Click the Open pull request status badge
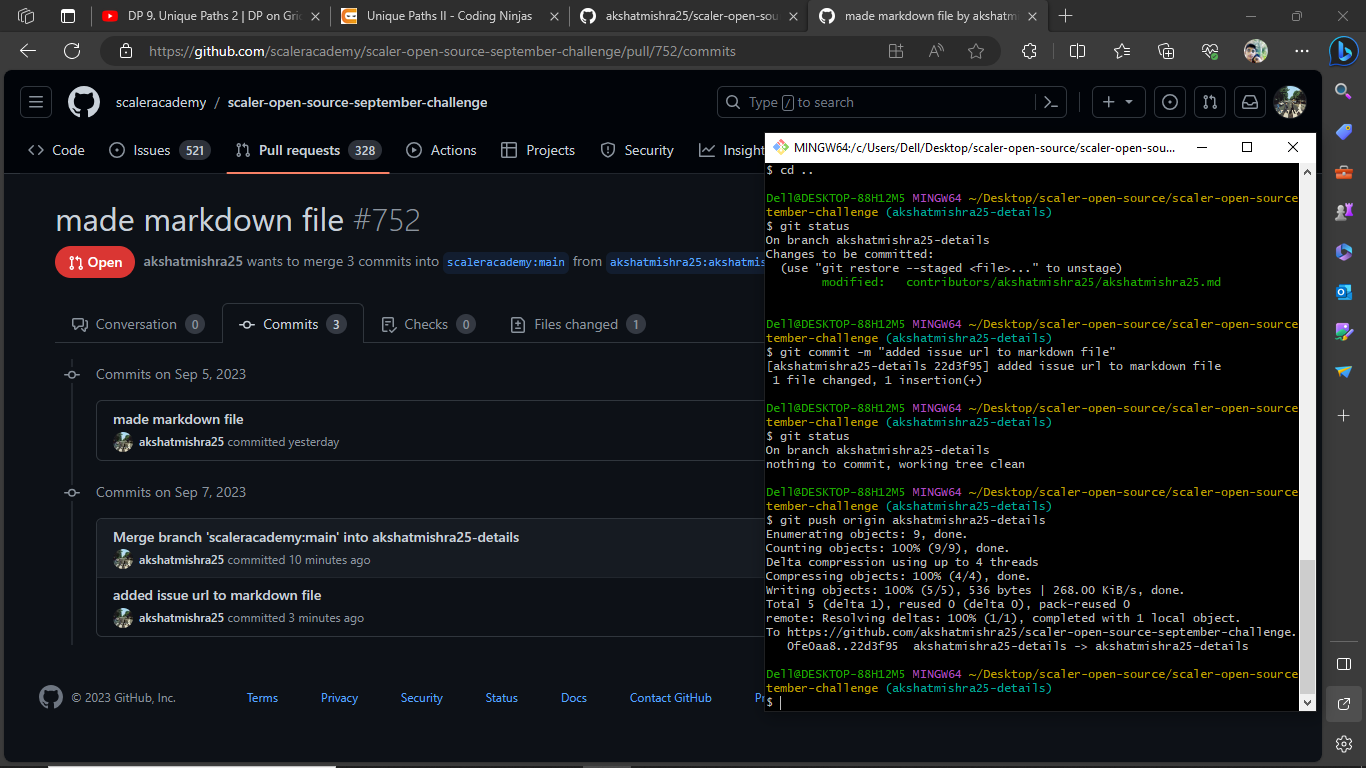1366x768 pixels. click(94, 261)
